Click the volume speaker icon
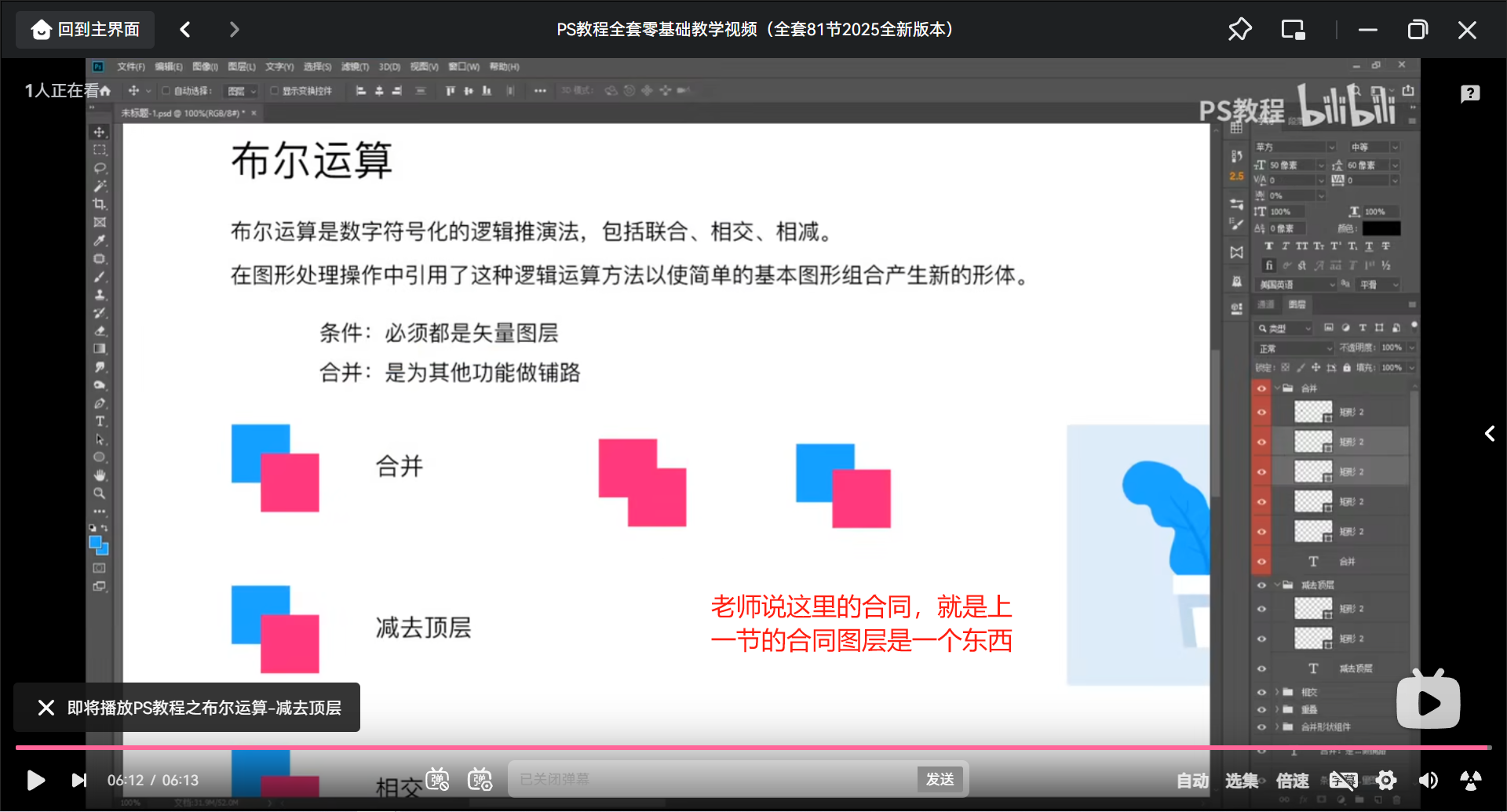Screen dimensions: 1507x812 [1428, 781]
